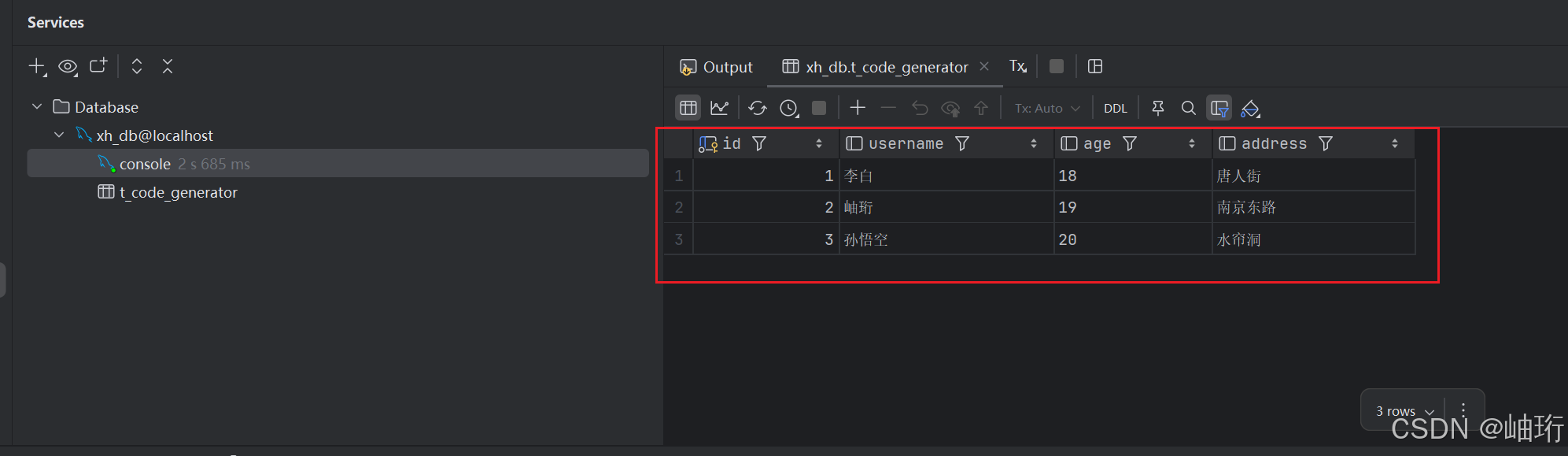Click the DDL button
Screen dimensions: 1568x456
(x=1115, y=108)
